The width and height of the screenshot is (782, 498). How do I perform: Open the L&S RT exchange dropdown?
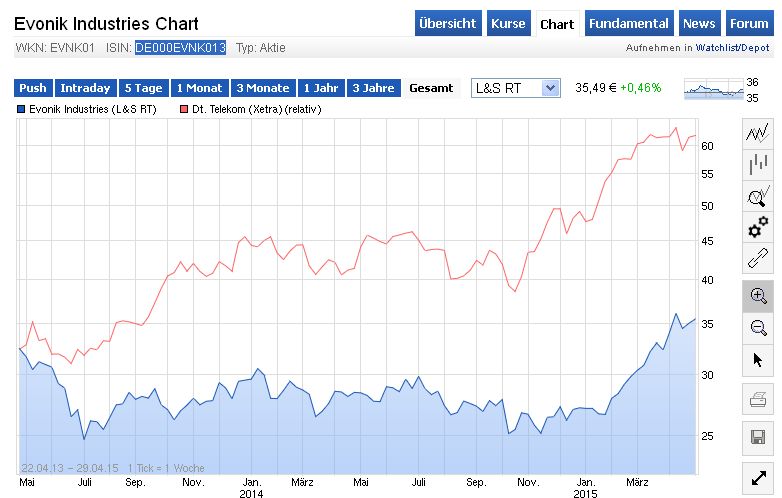[515, 88]
